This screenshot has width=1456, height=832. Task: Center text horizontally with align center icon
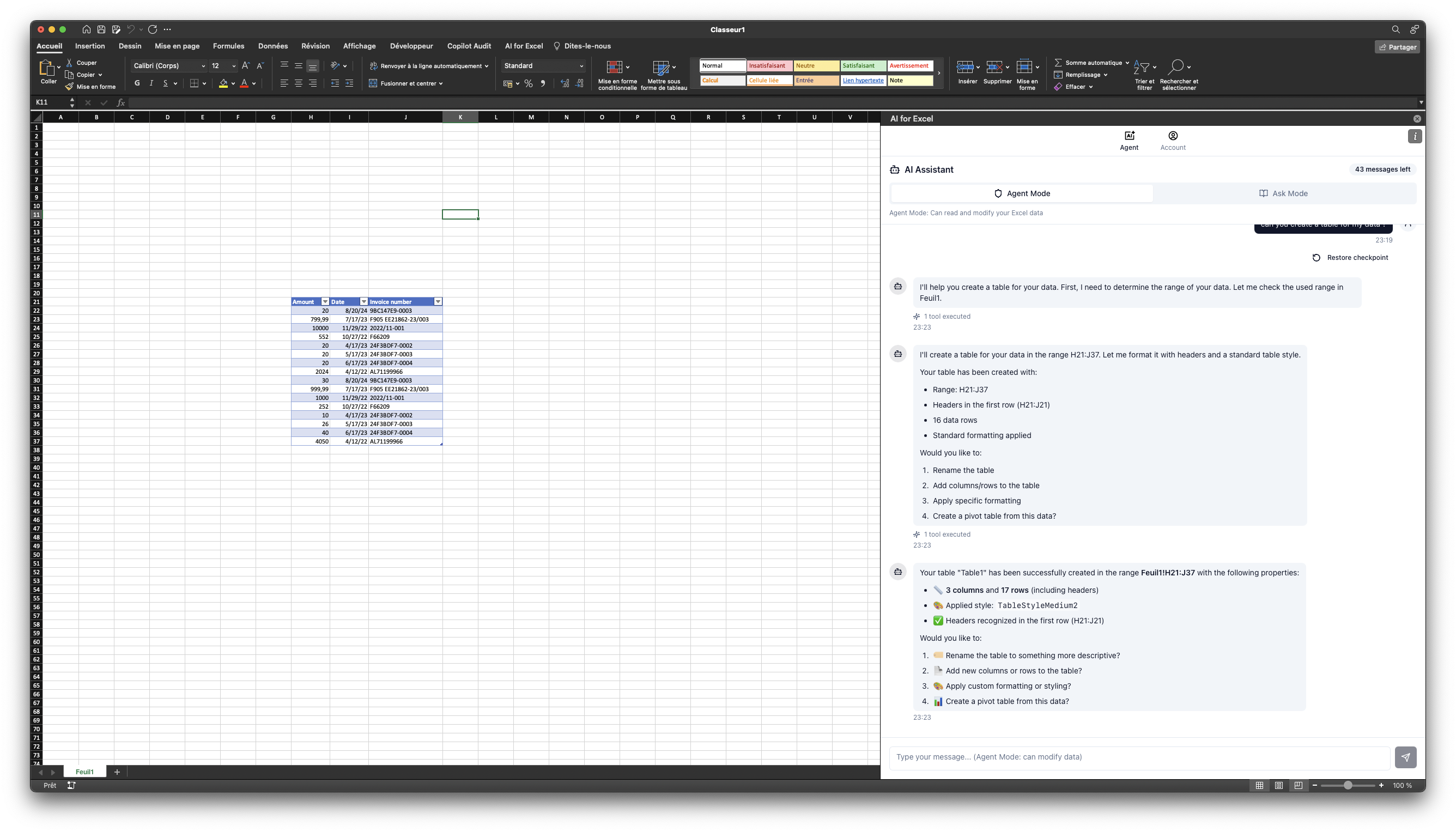[298, 83]
